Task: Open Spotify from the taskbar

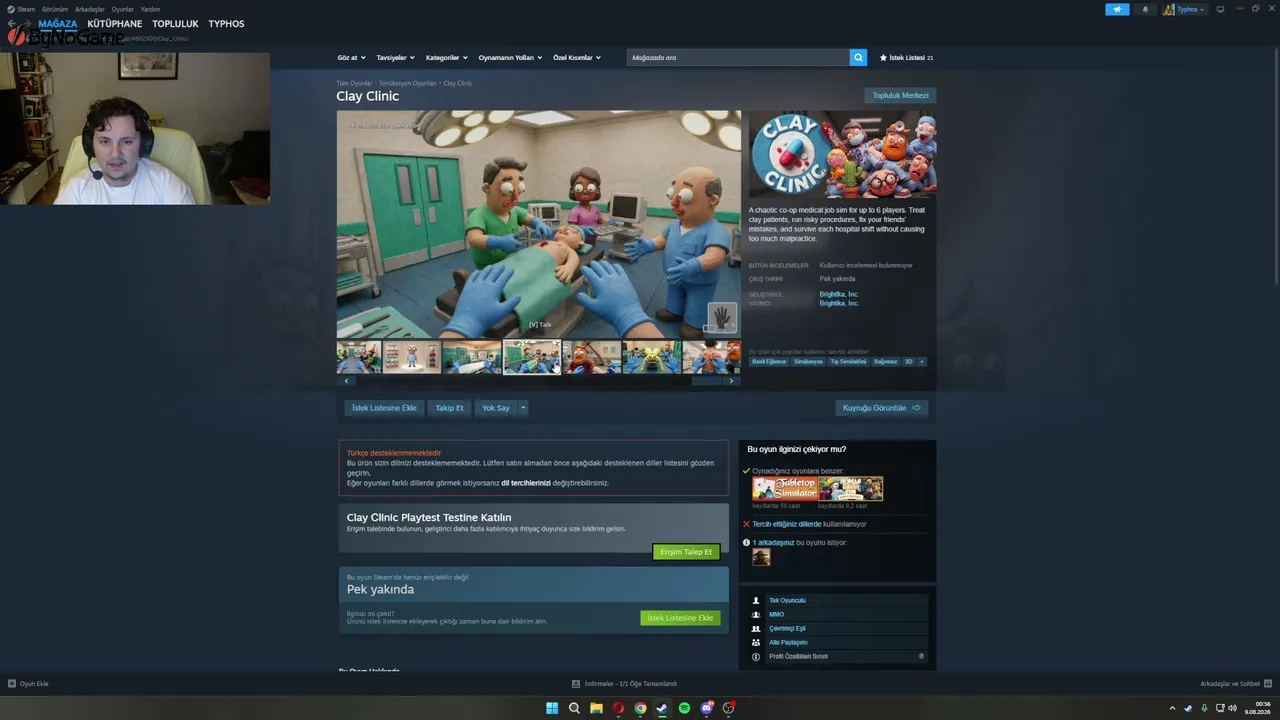Action: (684, 708)
